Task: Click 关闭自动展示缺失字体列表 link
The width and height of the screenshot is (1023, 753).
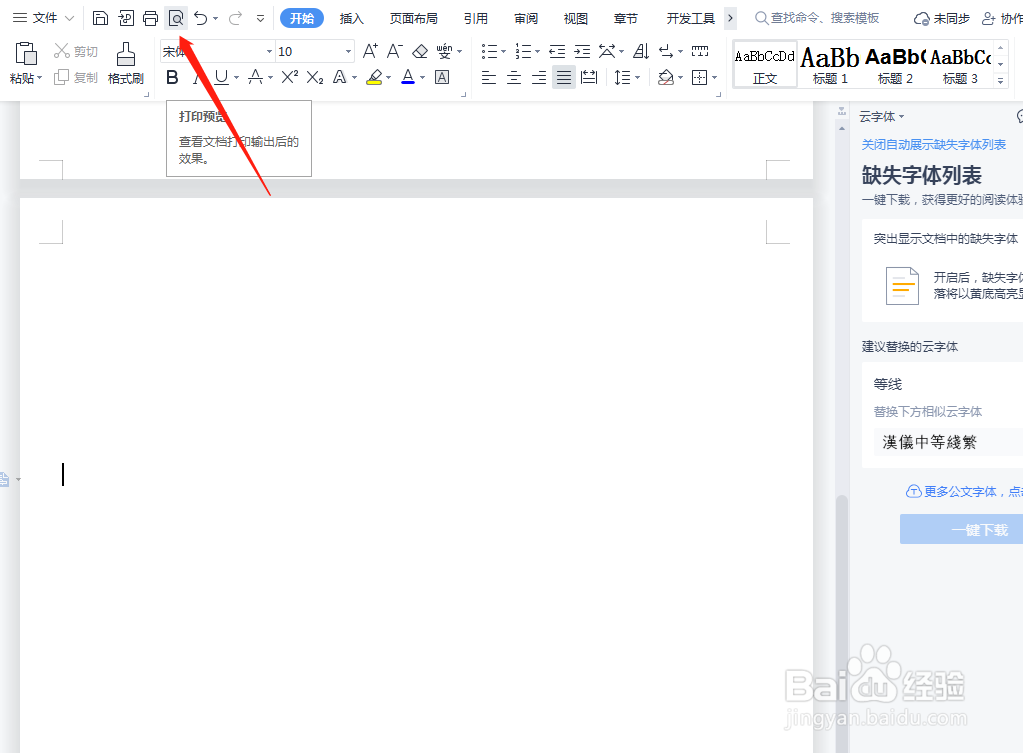Action: coord(934,144)
